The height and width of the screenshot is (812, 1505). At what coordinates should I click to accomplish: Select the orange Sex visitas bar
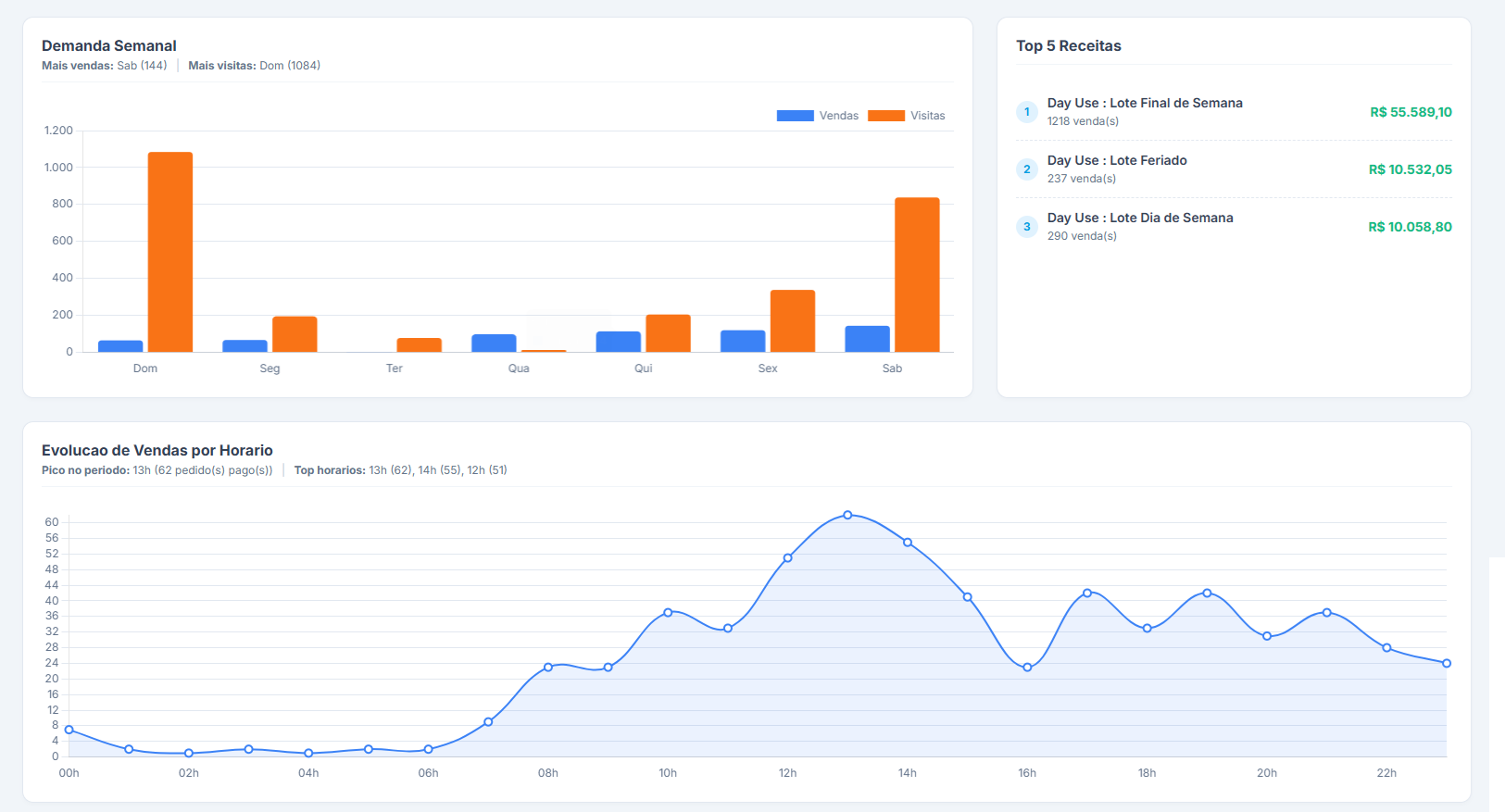click(x=793, y=320)
